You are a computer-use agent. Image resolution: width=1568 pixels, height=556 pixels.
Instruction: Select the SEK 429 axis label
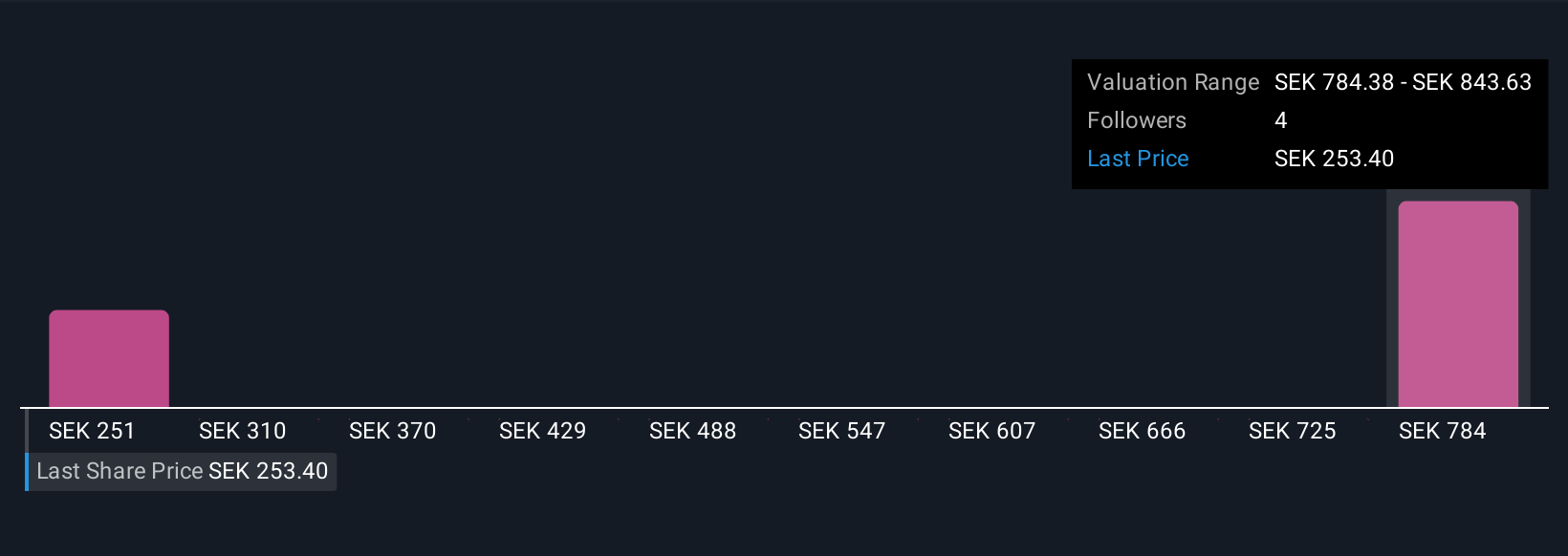coord(543,431)
